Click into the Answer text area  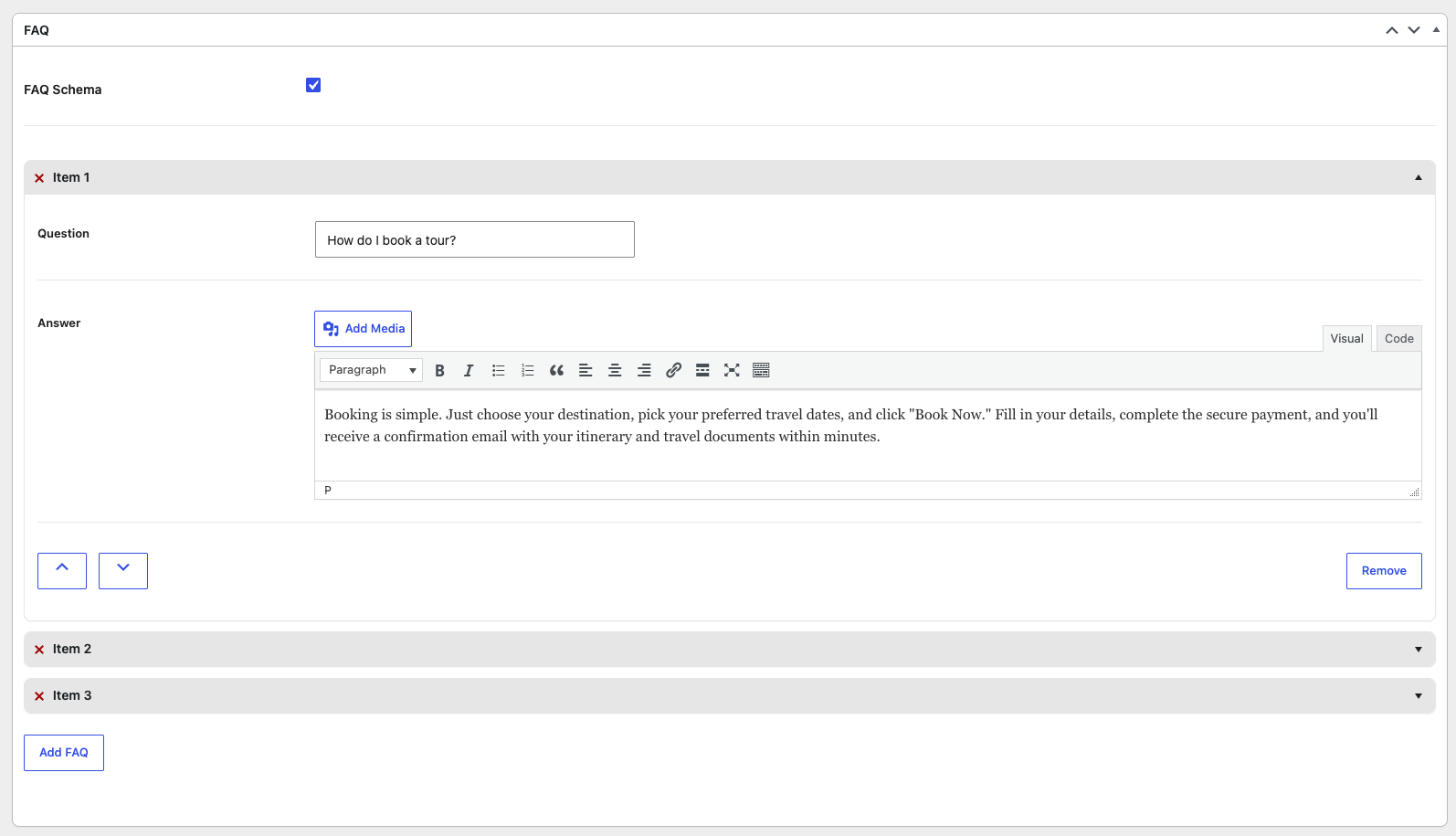[868, 436]
